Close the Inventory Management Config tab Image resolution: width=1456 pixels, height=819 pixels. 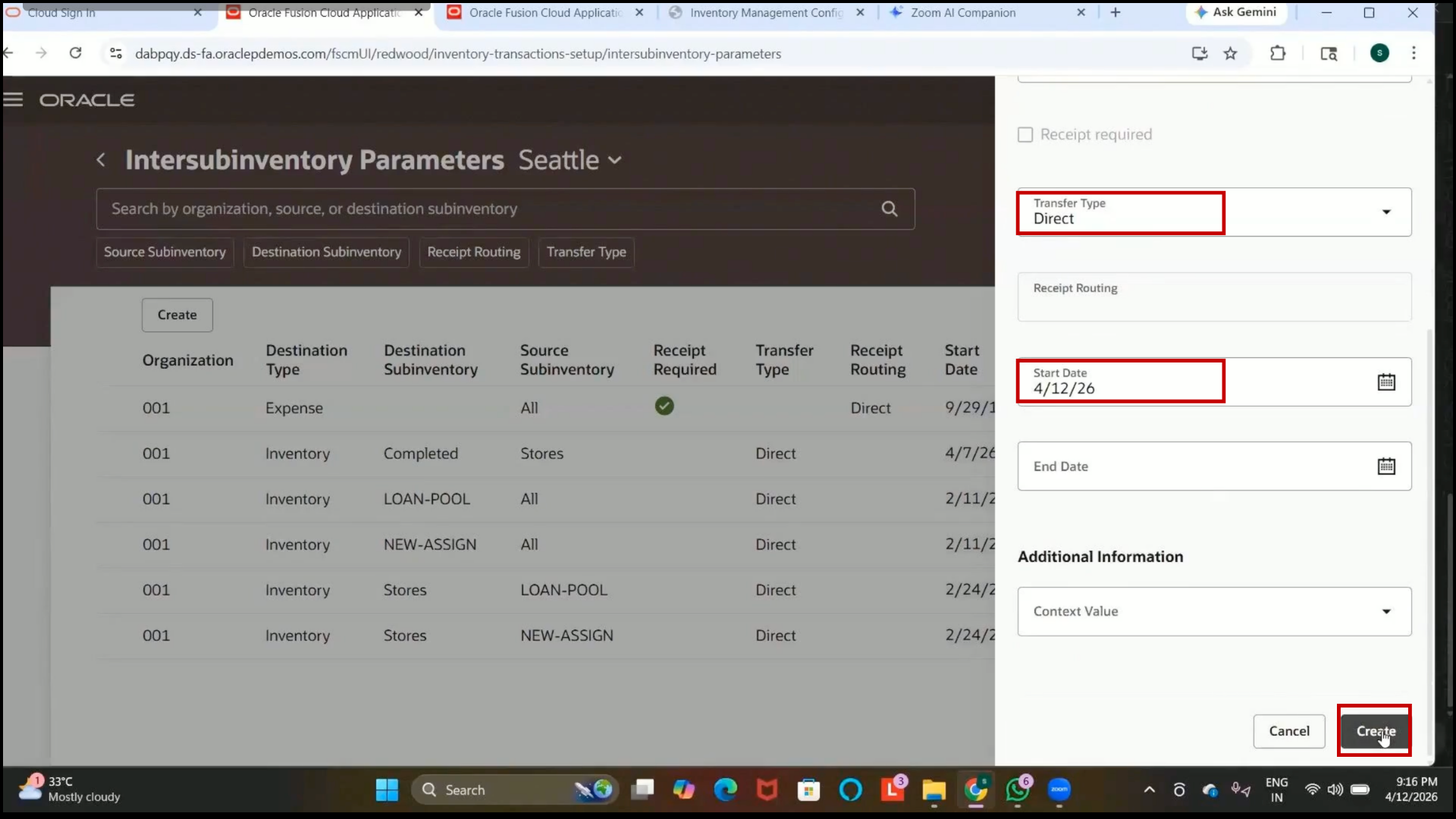tap(860, 12)
